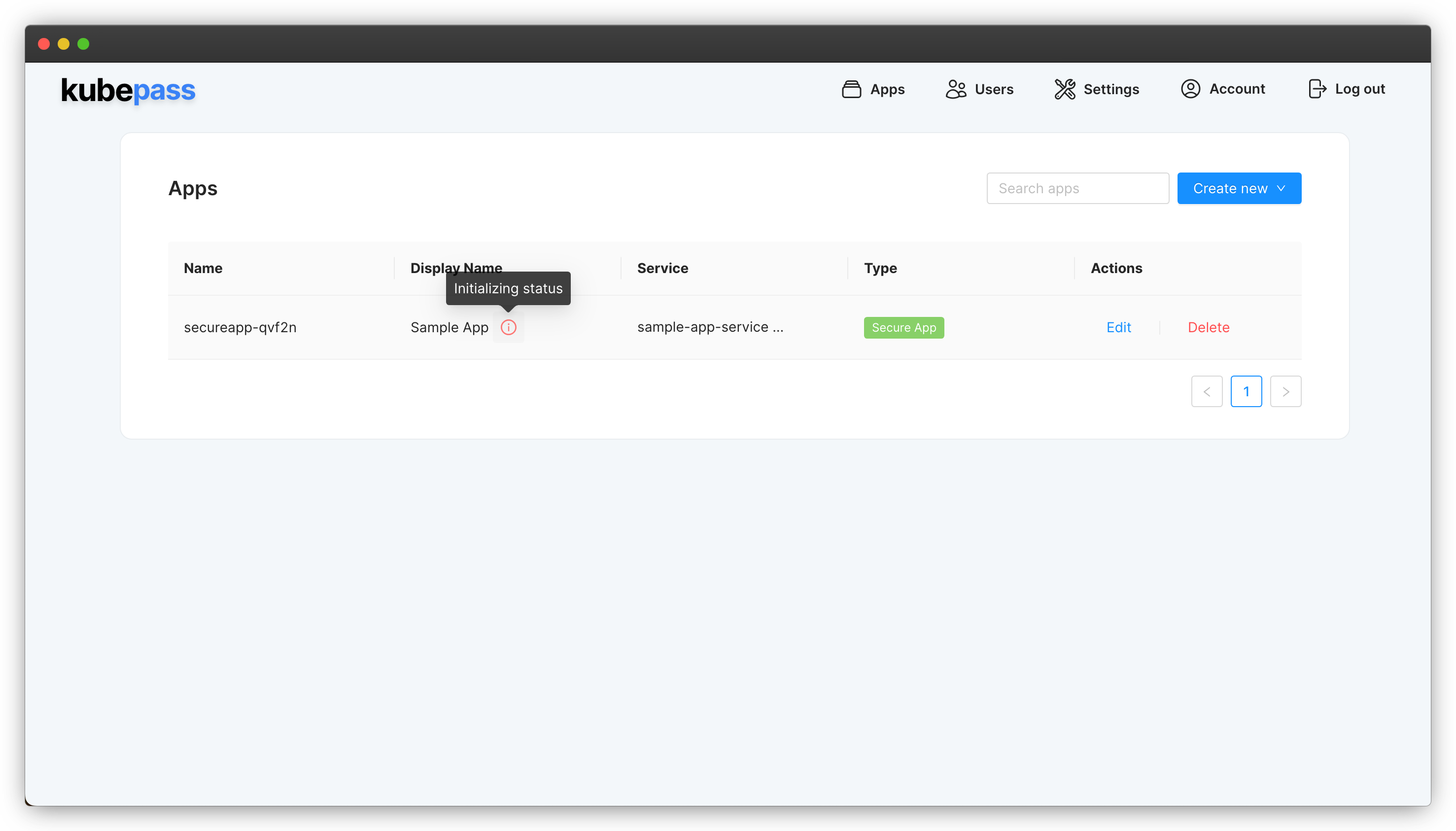Click the Log out exit icon
The width and height of the screenshot is (1456, 831).
point(1318,89)
